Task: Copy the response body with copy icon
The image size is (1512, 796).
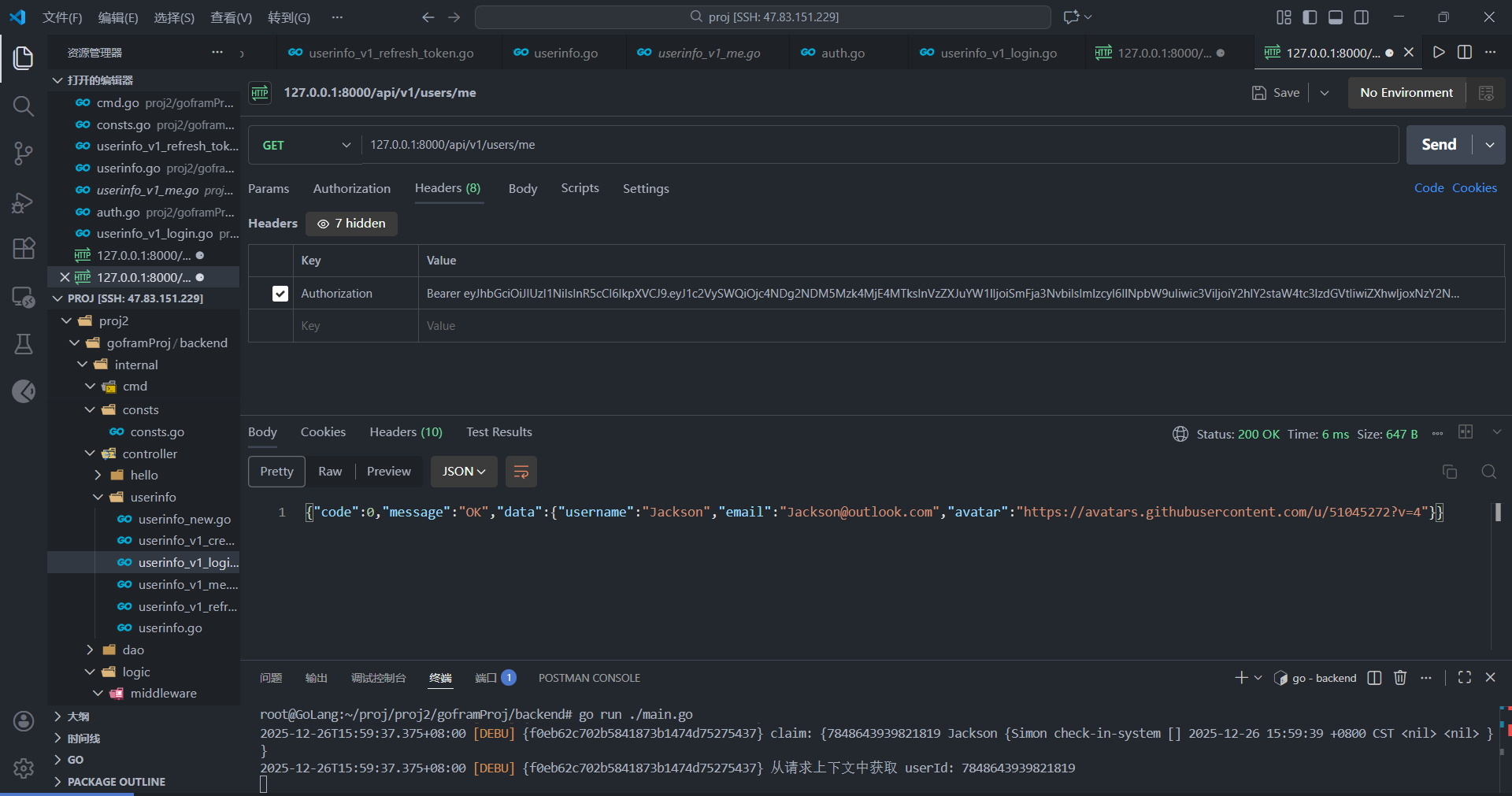Action: (1450, 472)
